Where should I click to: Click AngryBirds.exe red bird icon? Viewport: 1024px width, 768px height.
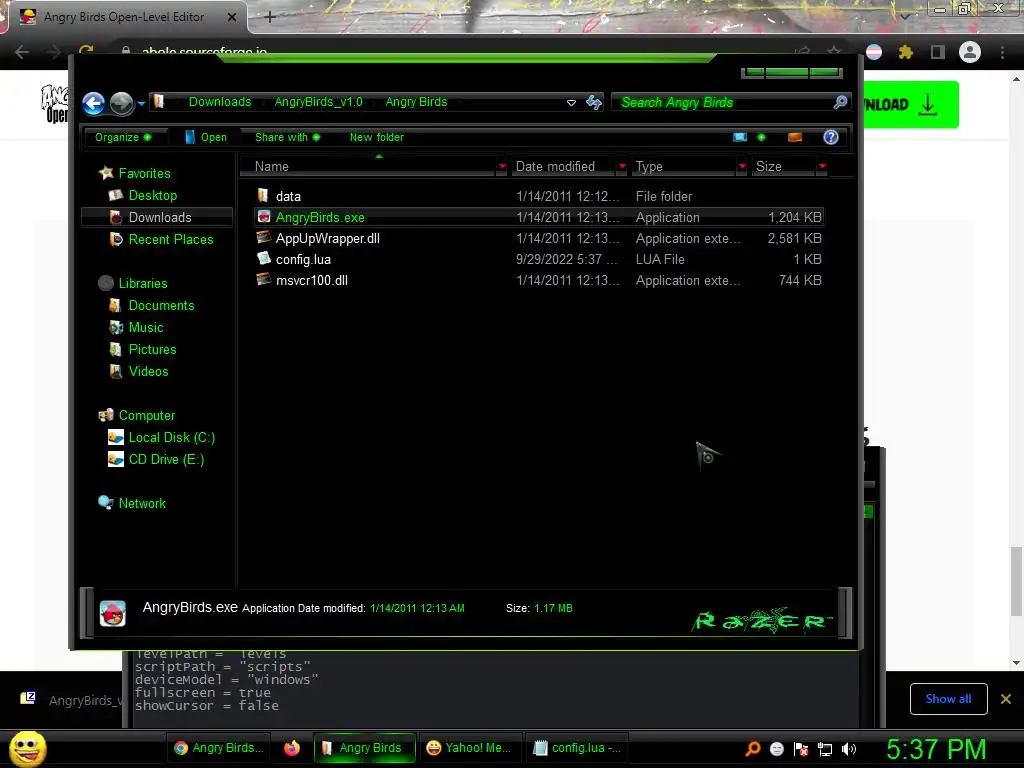pyautogui.click(x=264, y=216)
